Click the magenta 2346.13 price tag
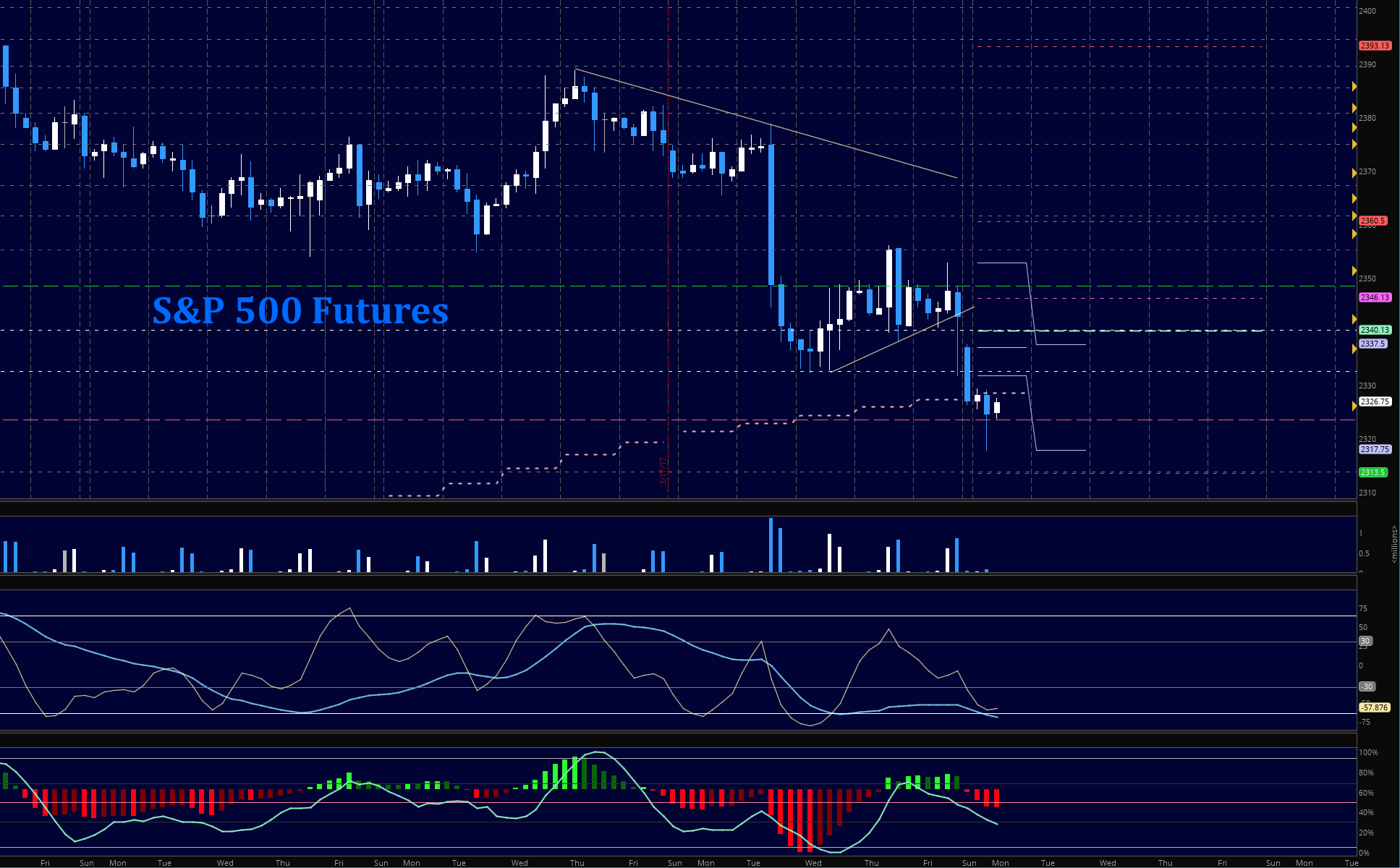The width and height of the screenshot is (1400, 868). point(1375,297)
